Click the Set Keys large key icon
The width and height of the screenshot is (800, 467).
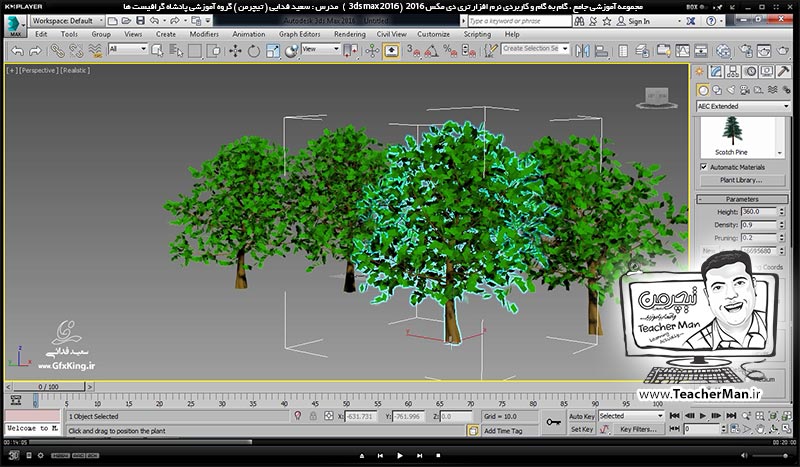tap(554, 422)
